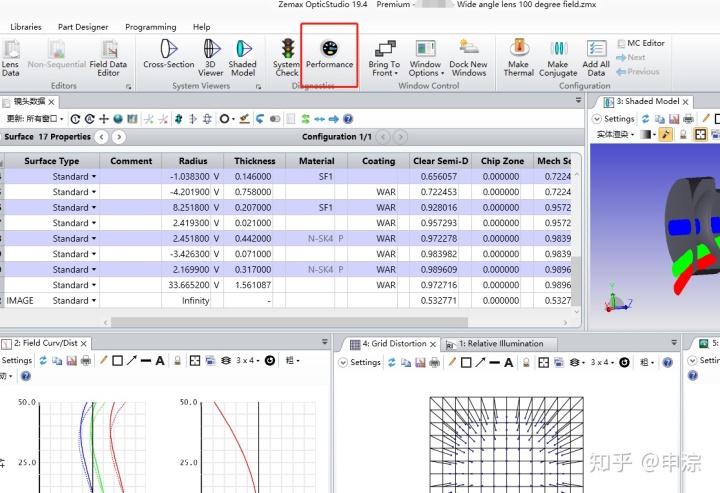Toggle the highlighted fit-window button in Shaded Model
720x493 pixels.
click(x=700, y=134)
